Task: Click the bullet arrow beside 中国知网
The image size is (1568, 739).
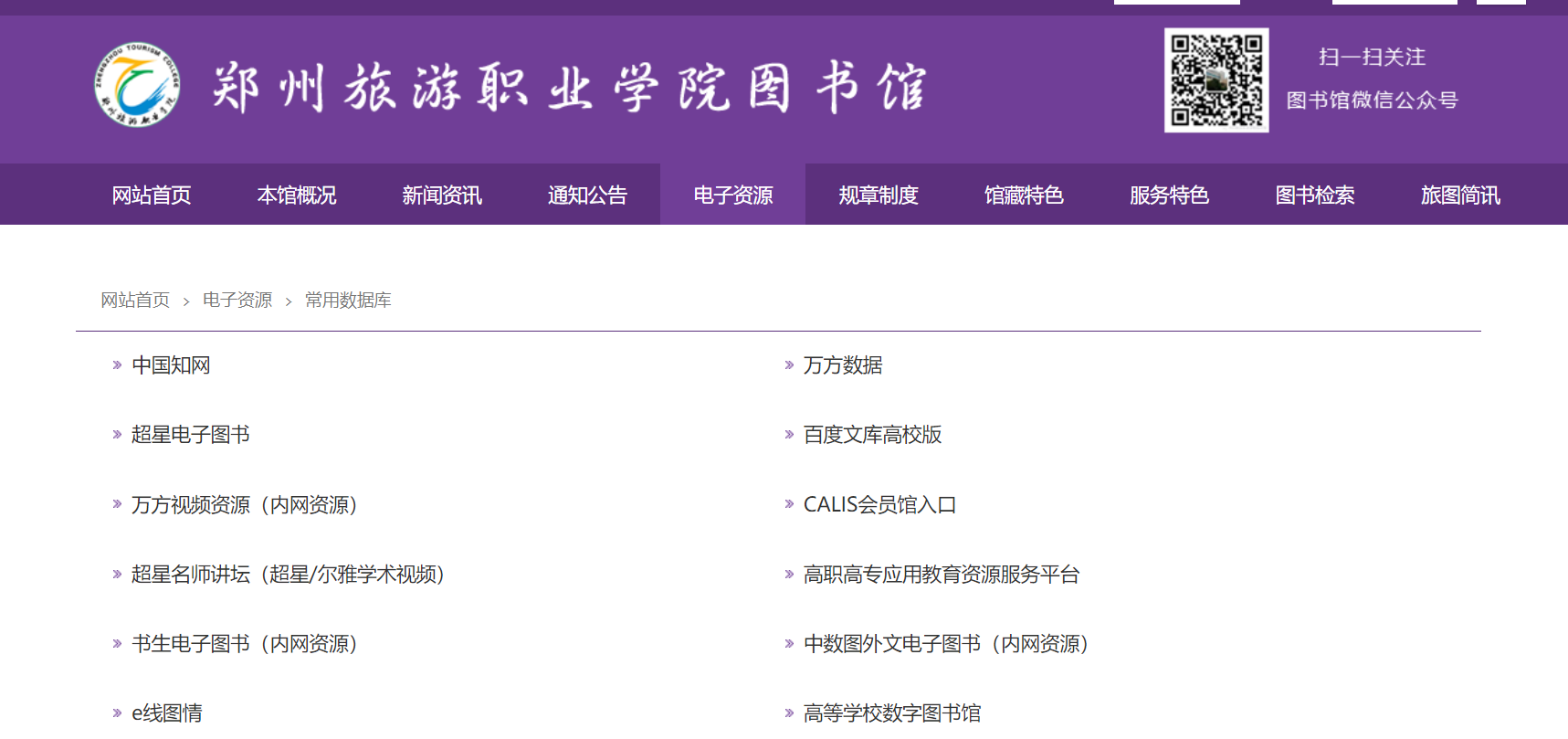Action: 117,365
